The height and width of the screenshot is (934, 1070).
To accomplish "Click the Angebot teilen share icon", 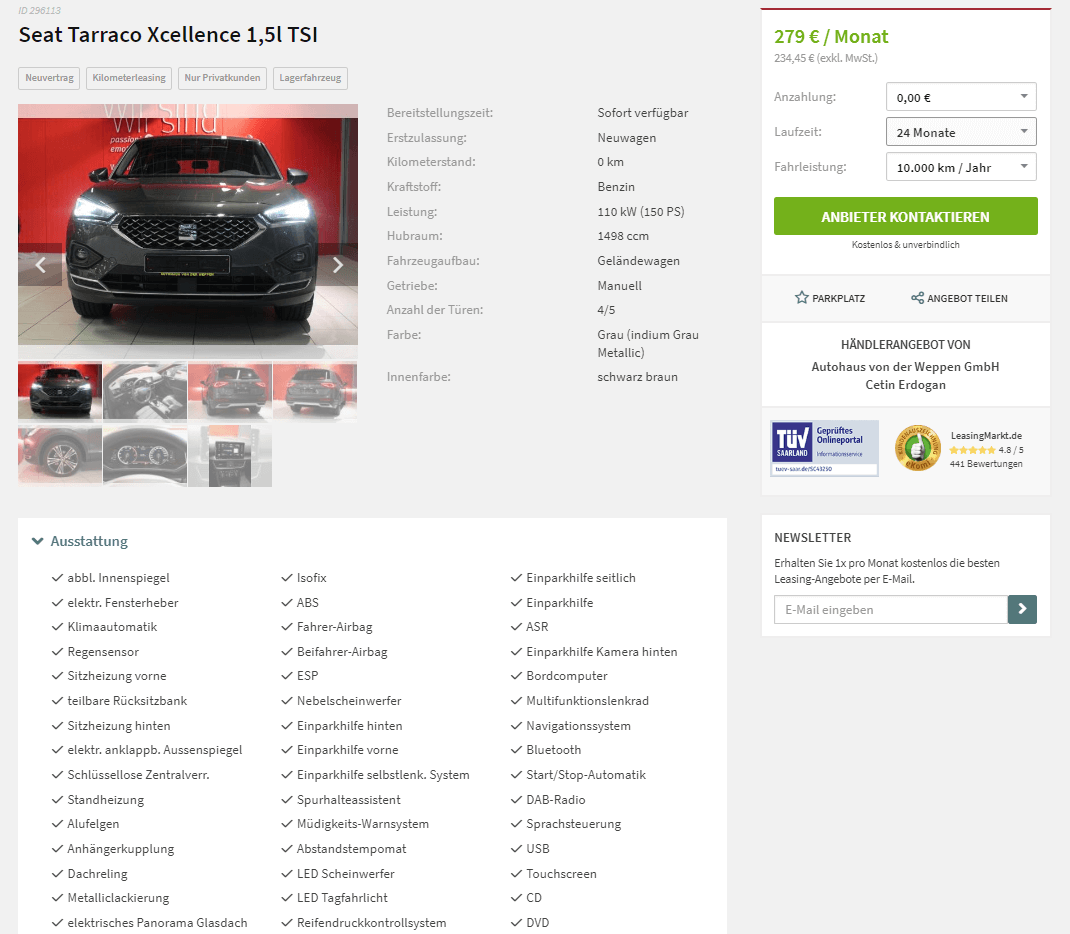I will pos(917,297).
